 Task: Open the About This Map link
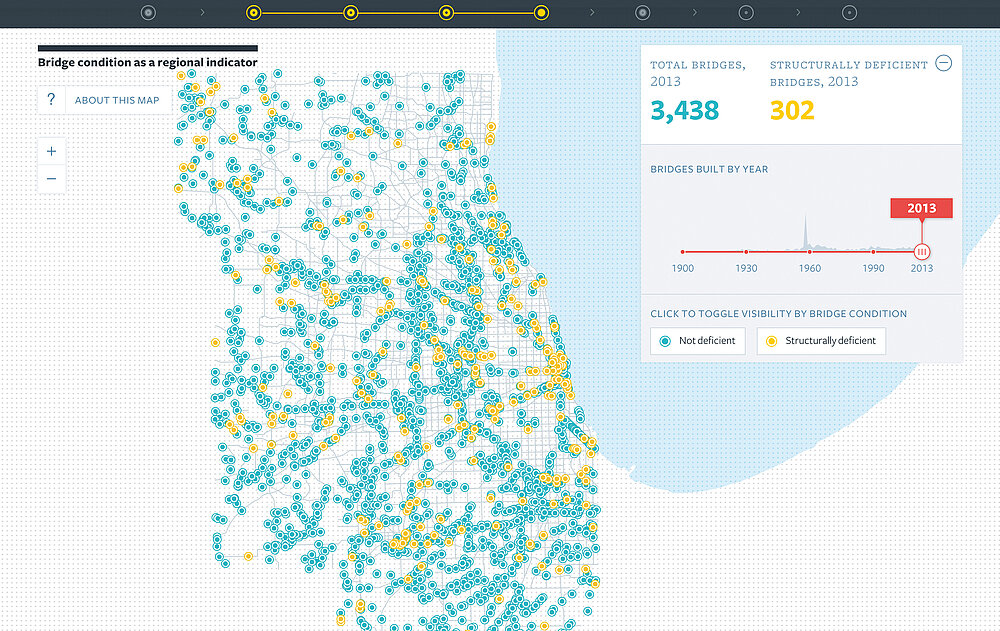(x=116, y=100)
